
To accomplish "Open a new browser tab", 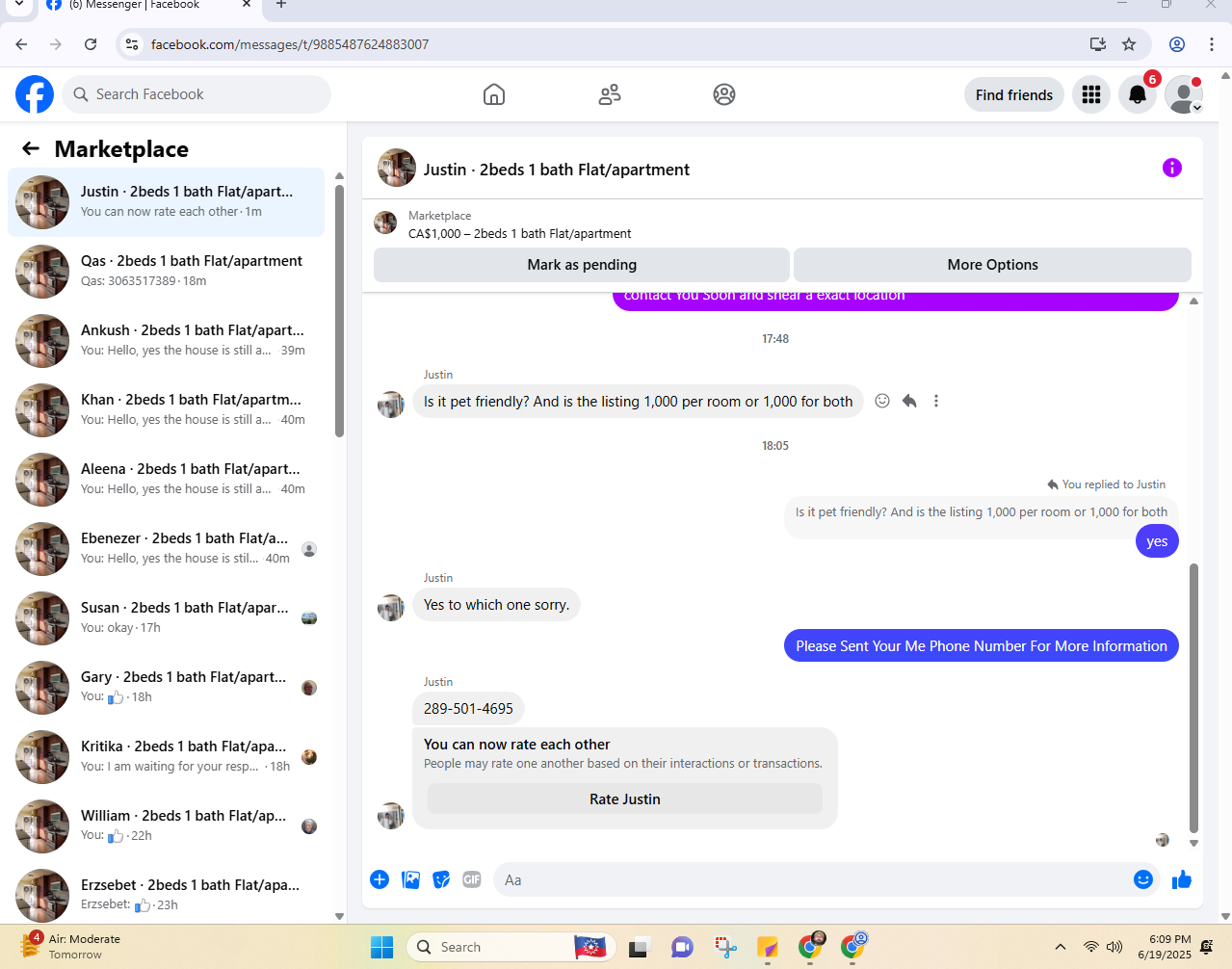I will (x=281, y=5).
